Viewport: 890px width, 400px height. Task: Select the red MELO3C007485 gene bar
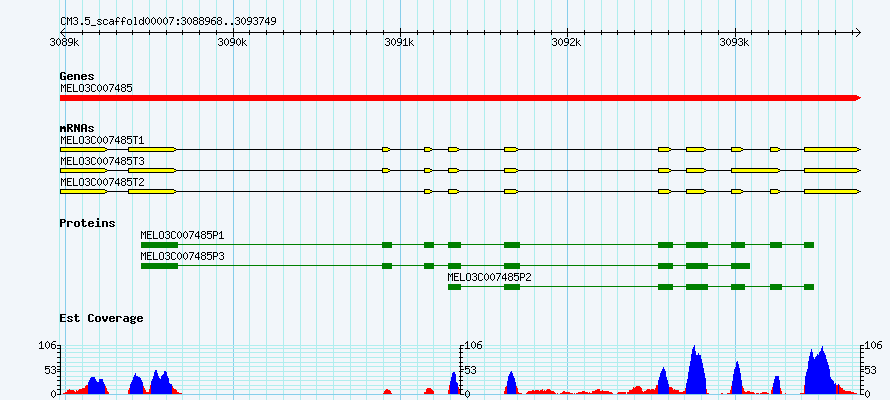coord(460,98)
